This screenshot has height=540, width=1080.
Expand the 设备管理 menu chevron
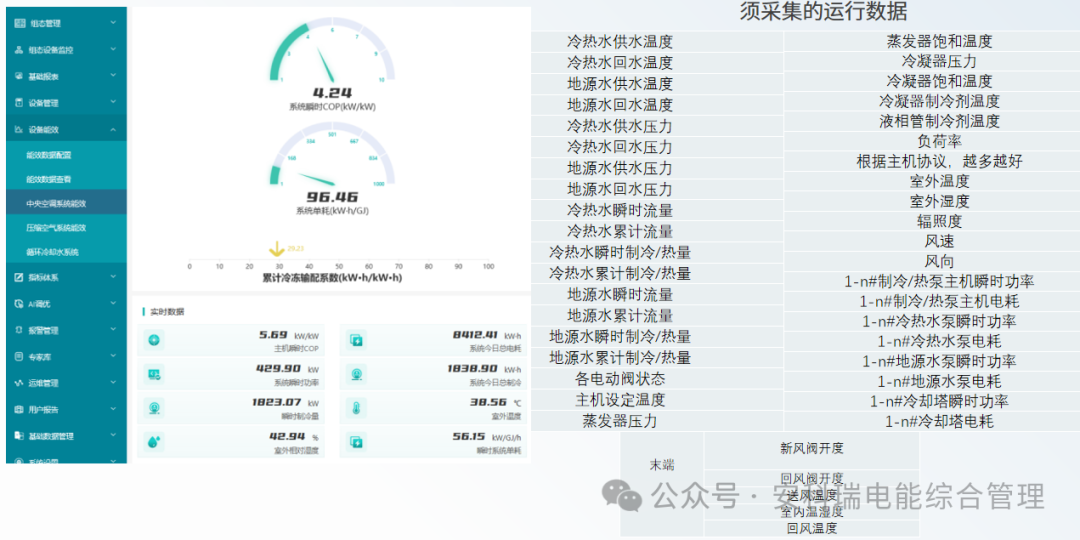coord(113,102)
